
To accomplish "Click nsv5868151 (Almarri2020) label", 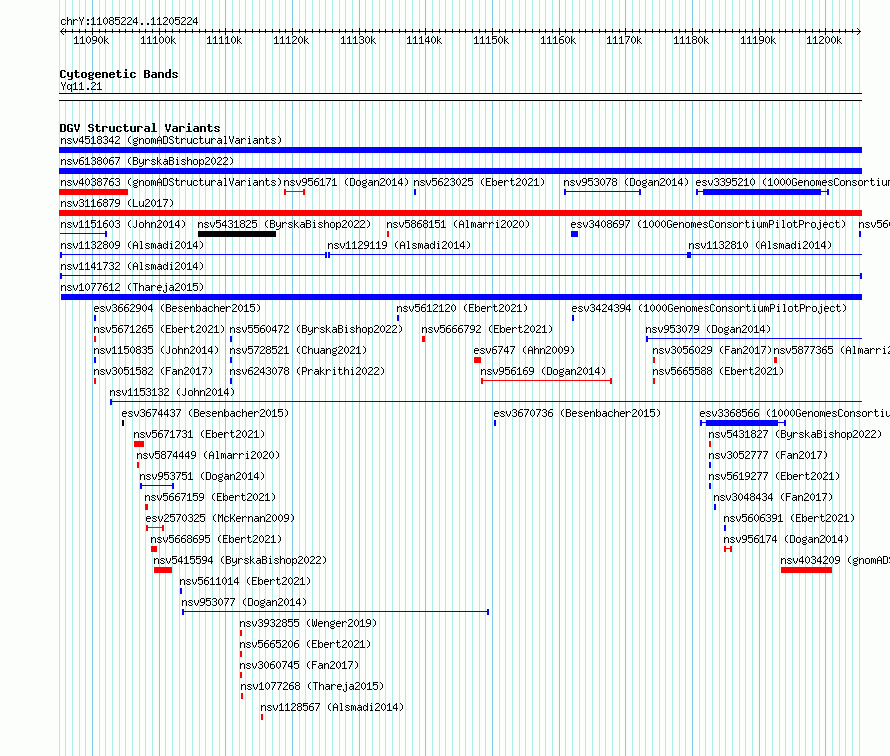I will click(x=458, y=224).
